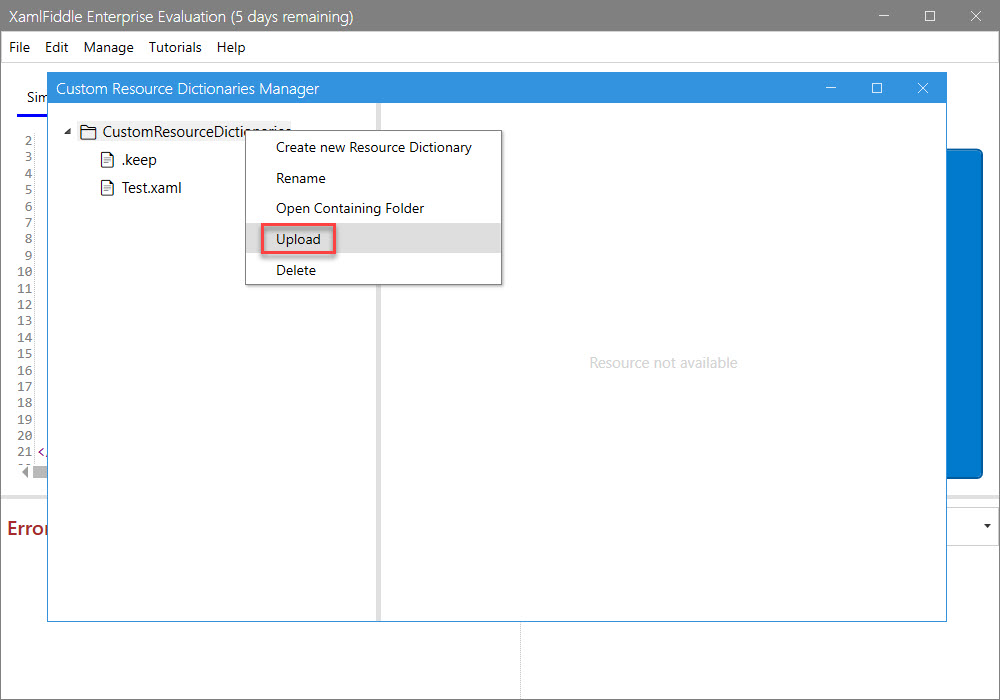Viewport: 1000px width, 700px height.
Task: Minimize the Custom Resource Dictionaries Manager
Action: 830,88
